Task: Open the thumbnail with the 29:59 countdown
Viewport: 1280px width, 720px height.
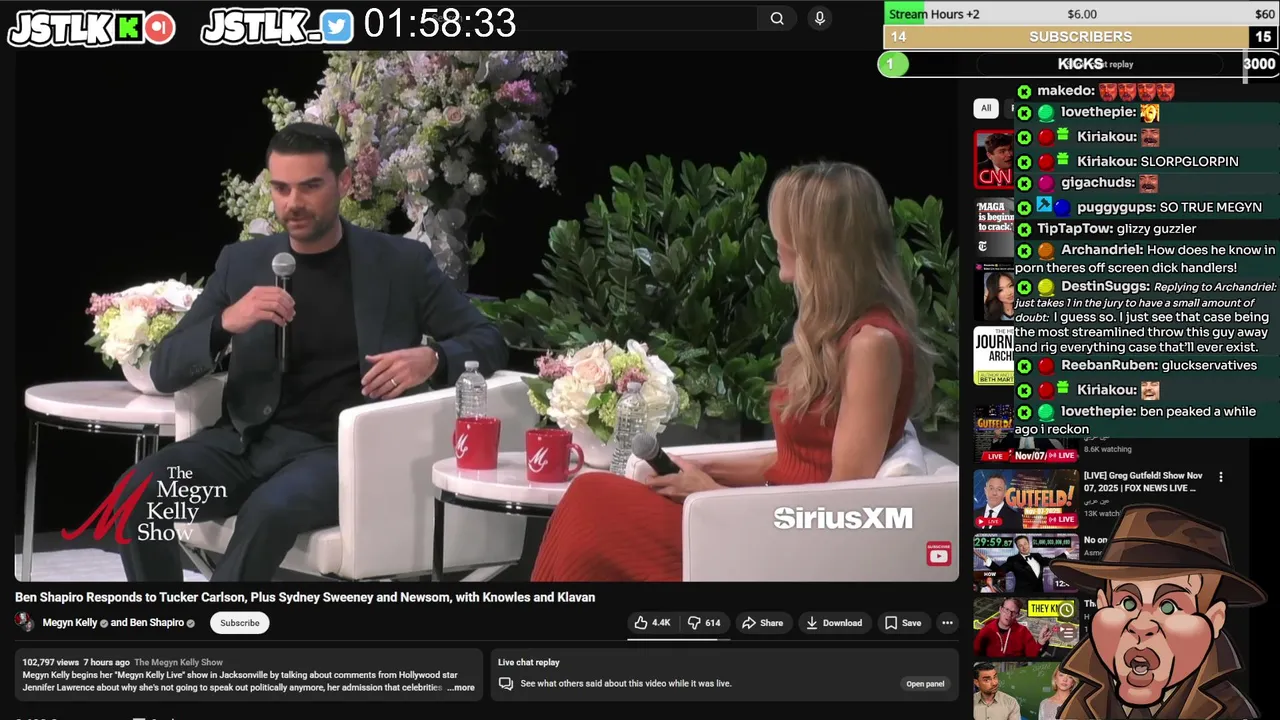Action: click(x=1026, y=563)
